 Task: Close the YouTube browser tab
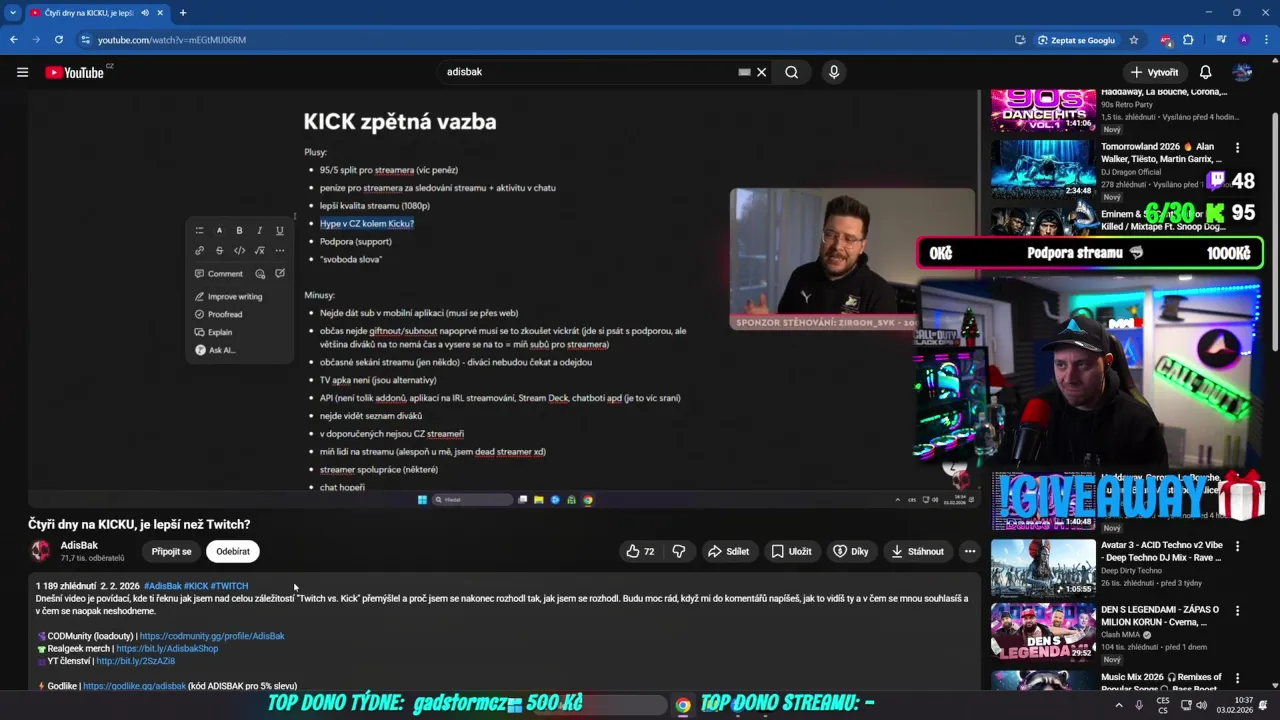tap(162, 13)
